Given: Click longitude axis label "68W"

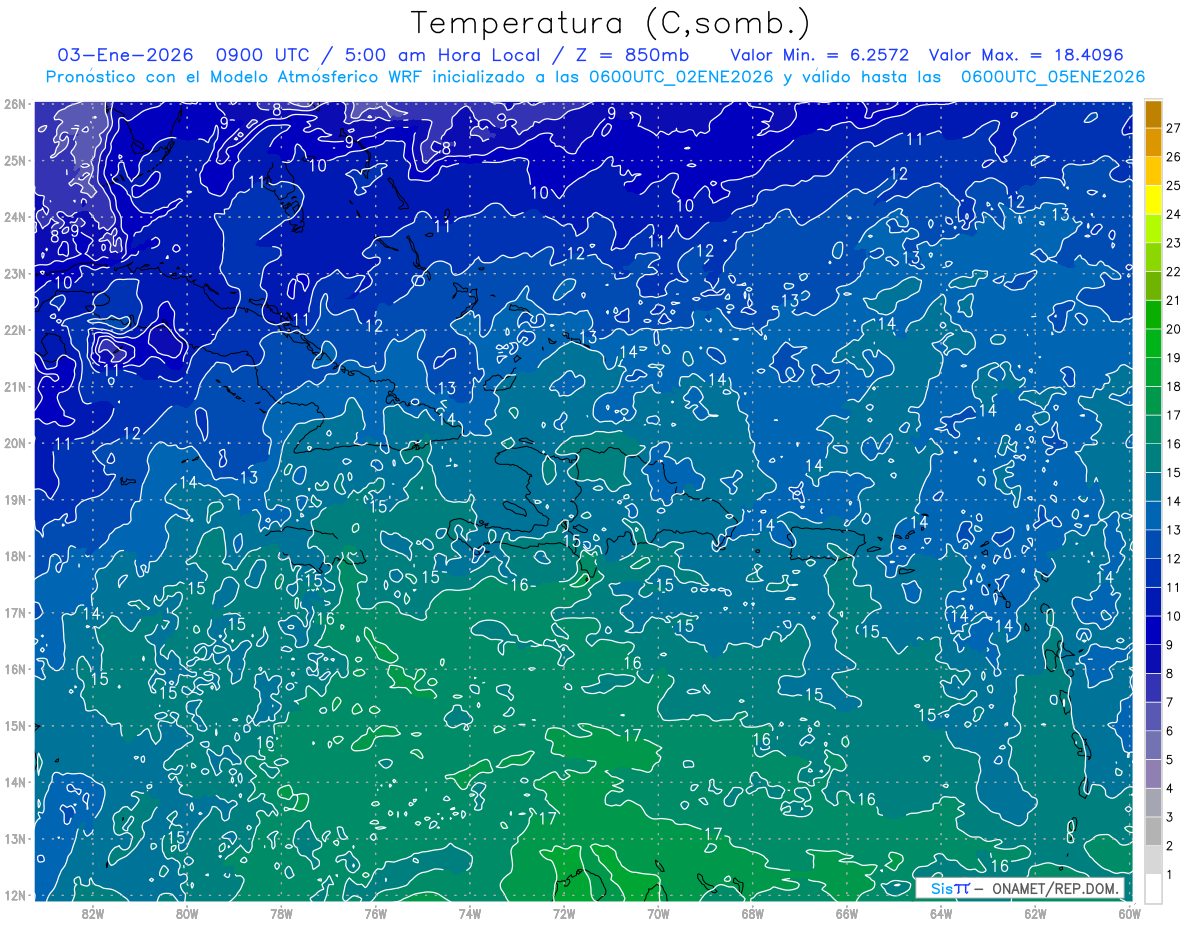Looking at the screenshot, I should [x=753, y=913].
